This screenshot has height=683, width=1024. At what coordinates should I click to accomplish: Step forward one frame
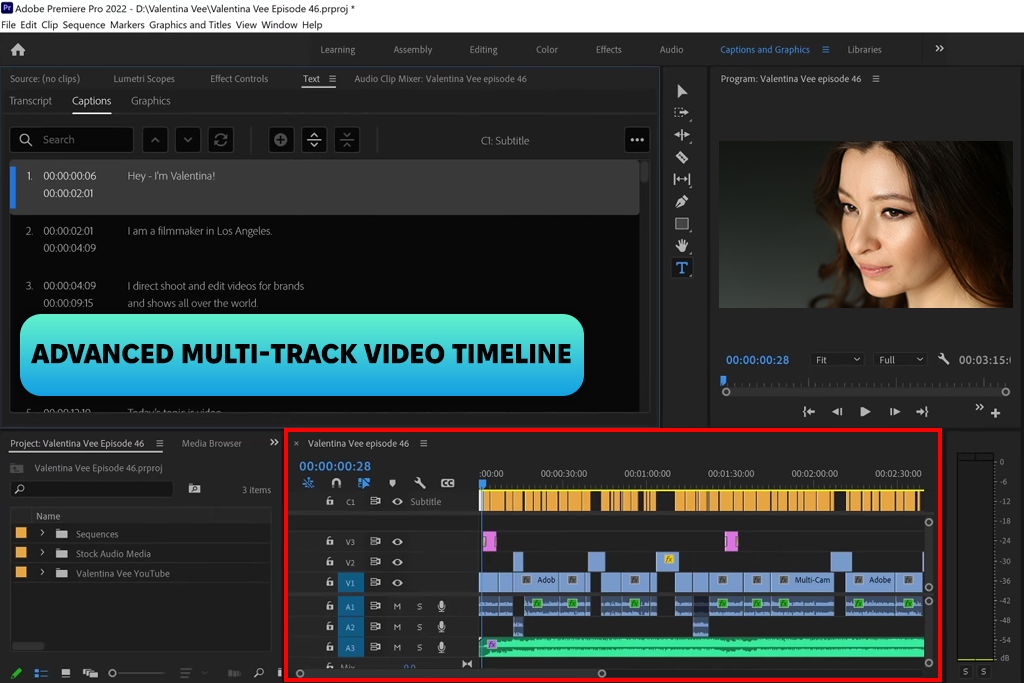coord(894,412)
